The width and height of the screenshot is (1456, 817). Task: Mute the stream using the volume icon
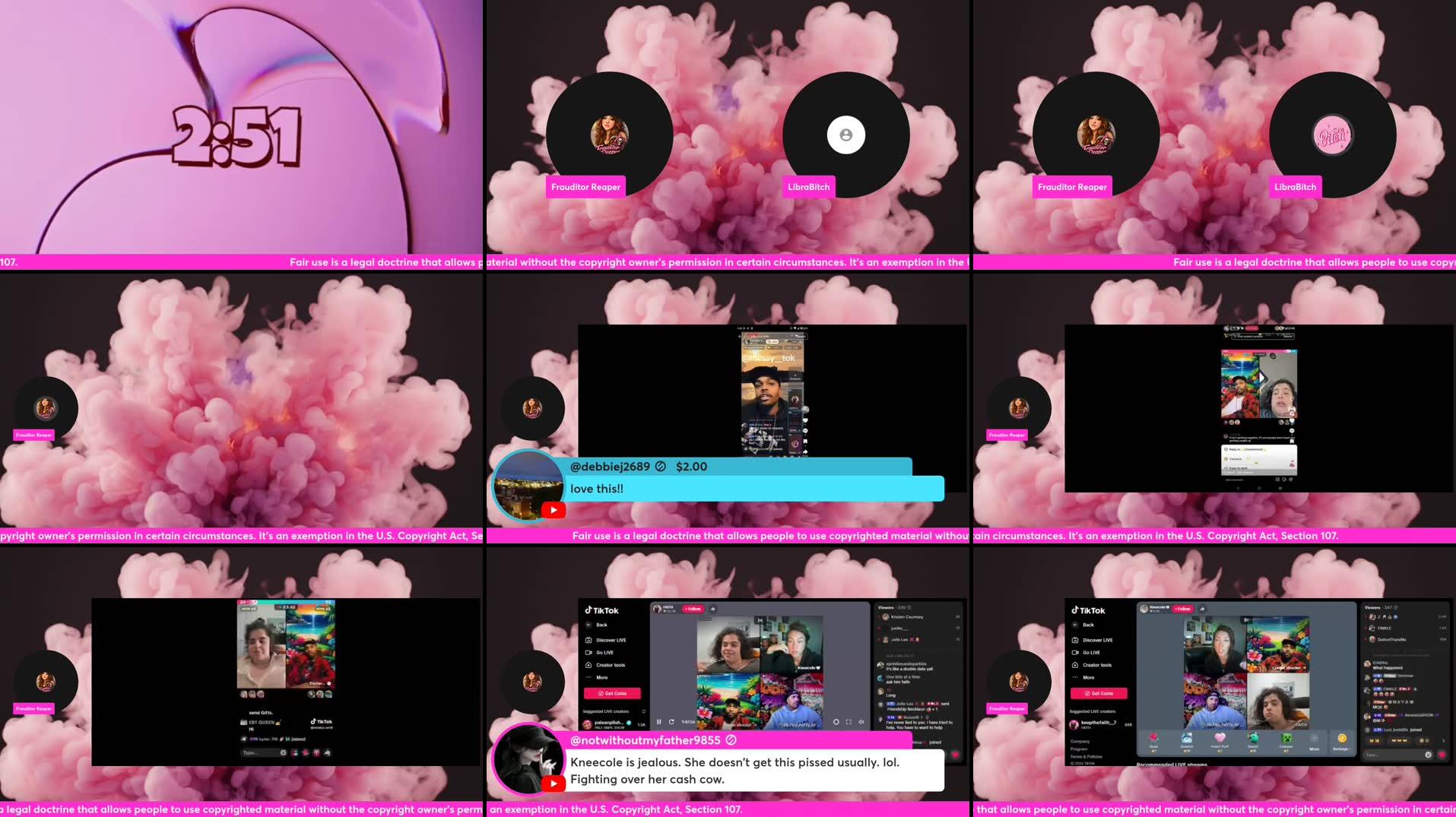point(861,722)
